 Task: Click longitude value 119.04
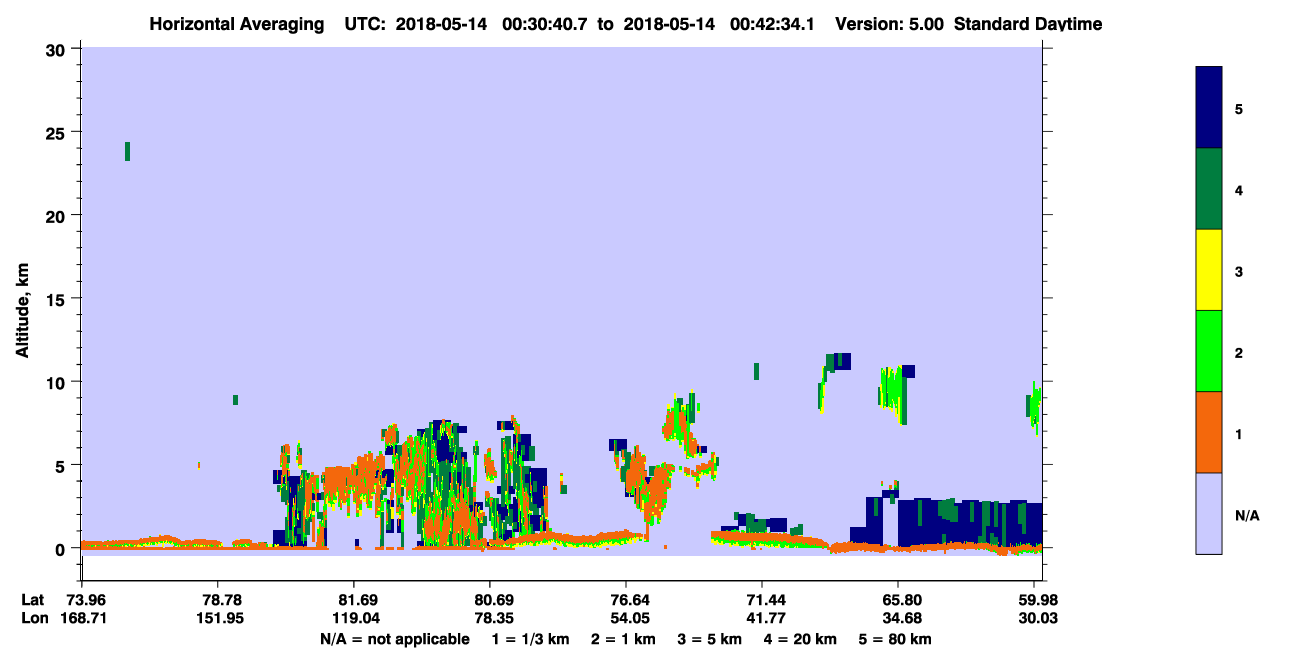click(354, 618)
